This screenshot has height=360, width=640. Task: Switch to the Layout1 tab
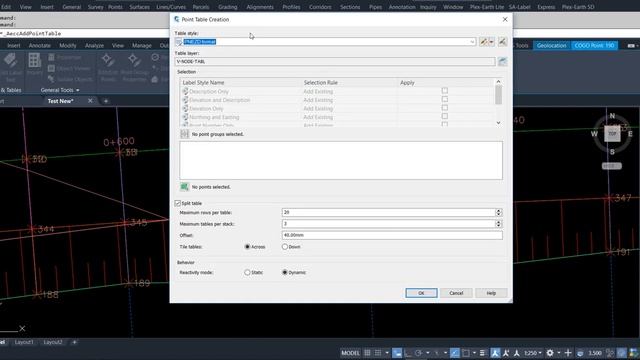pos(24,342)
